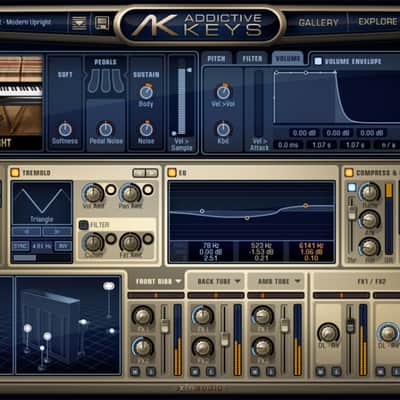
Task: Click the piano instrument thumbnail
Action: (x=21, y=103)
